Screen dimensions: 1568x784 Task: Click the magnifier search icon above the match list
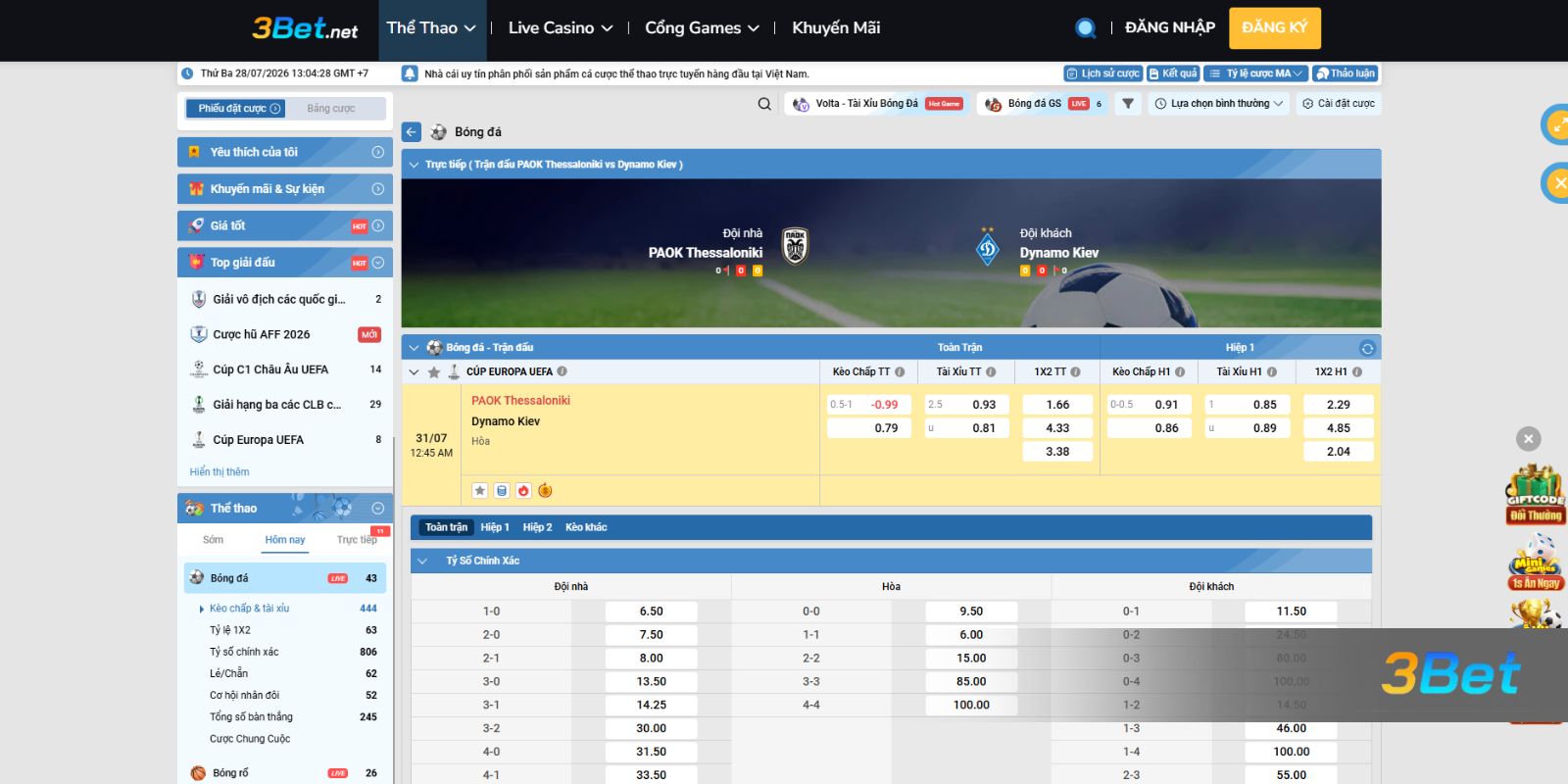764,104
